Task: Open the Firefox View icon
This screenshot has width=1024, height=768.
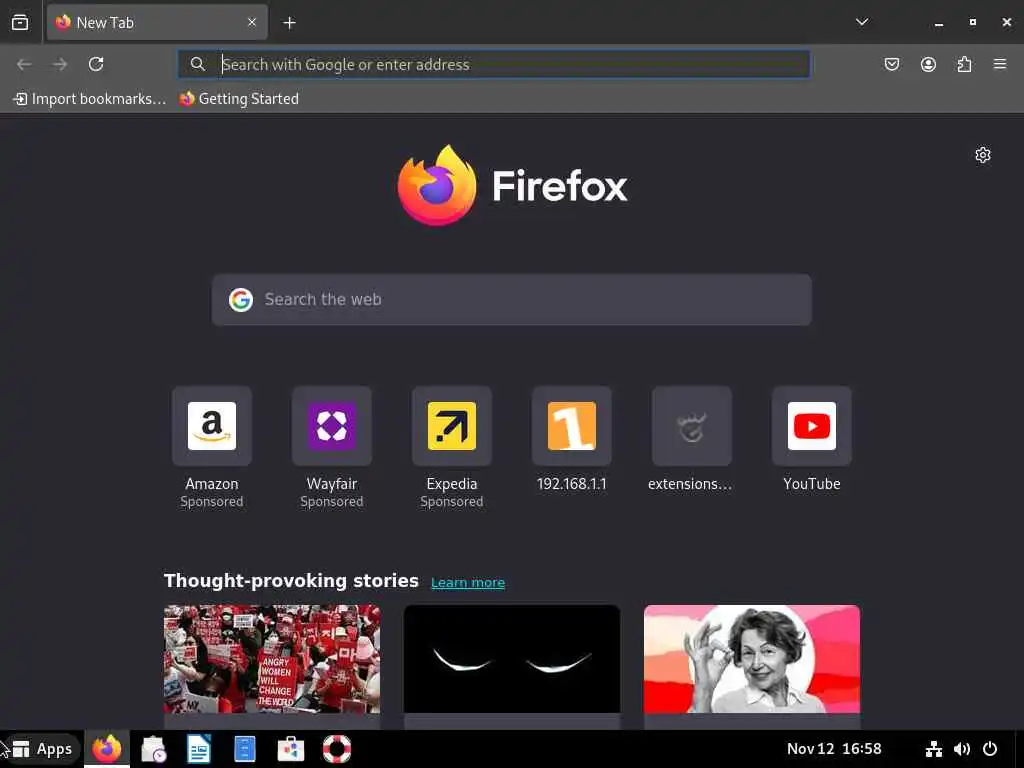Action: coord(20,22)
